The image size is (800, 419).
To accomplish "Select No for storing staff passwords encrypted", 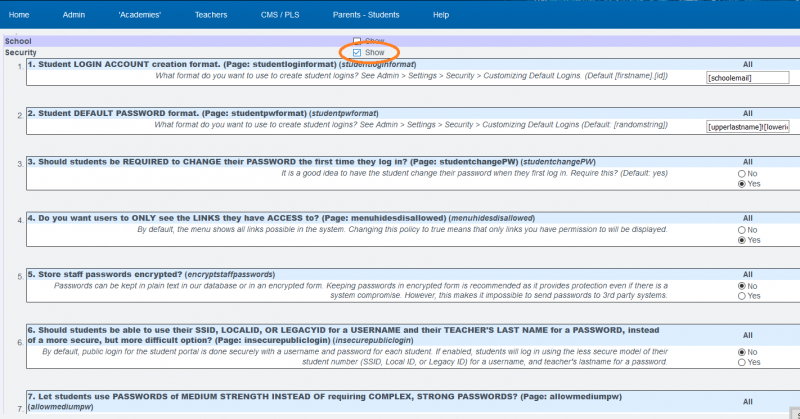I will (x=741, y=285).
